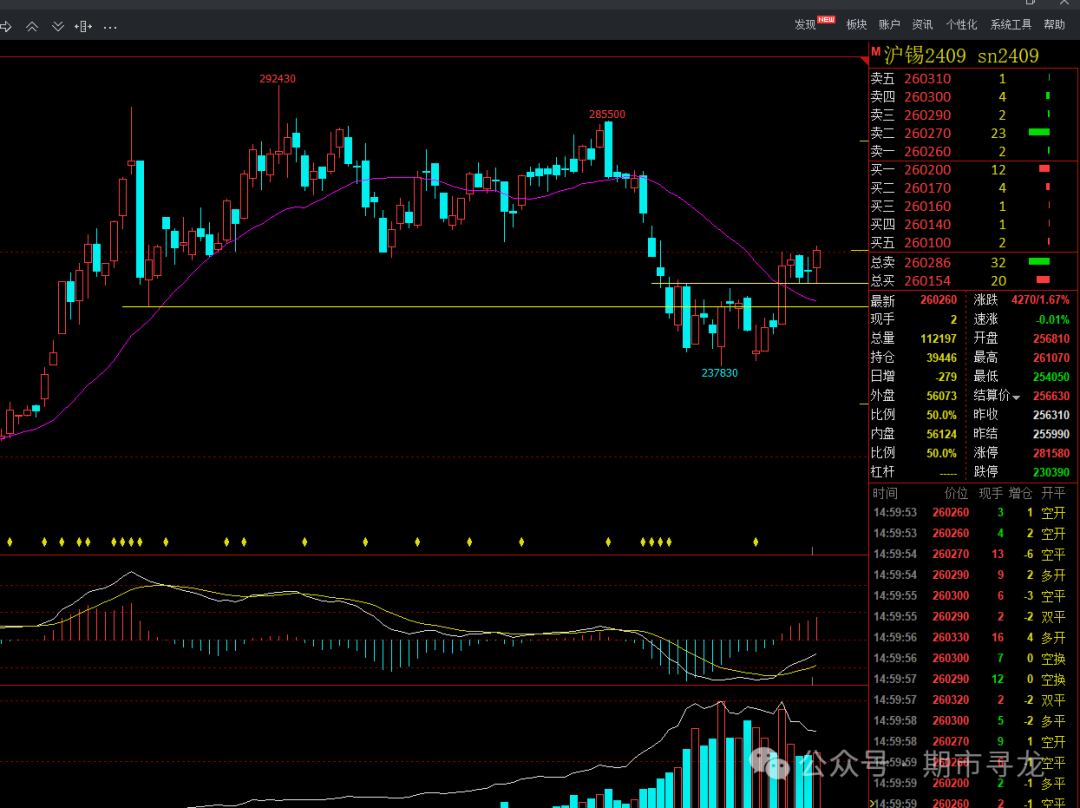This screenshot has width=1080, height=808.
Task: Click the 总卖 260286 total ask row
Action: [x=973, y=262]
